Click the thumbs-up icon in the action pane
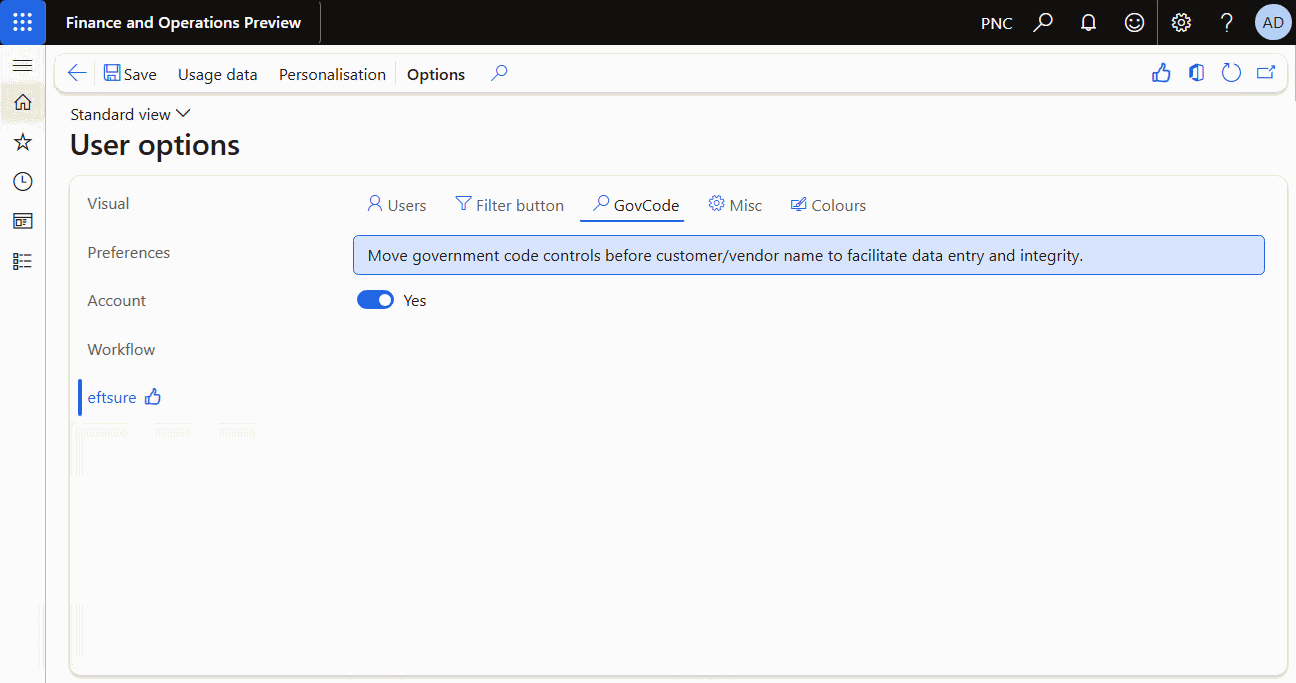The image size is (1296, 683). pyautogui.click(x=1161, y=73)
